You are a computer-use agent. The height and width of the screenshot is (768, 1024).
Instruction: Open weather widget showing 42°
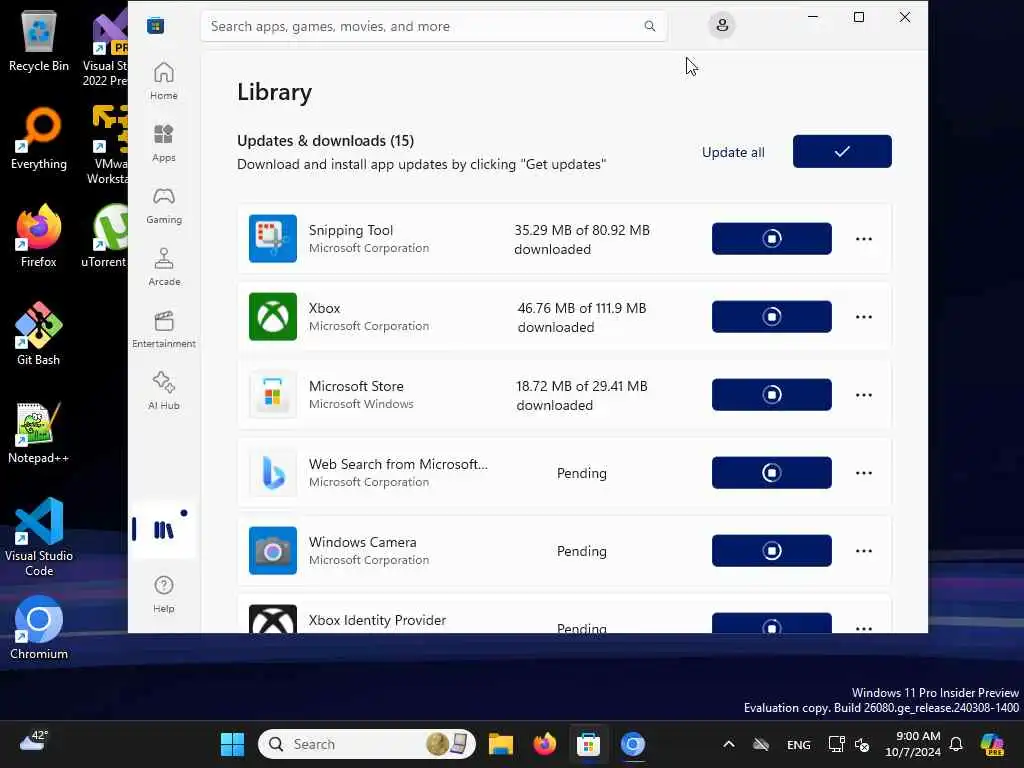[x=34, y=741]
